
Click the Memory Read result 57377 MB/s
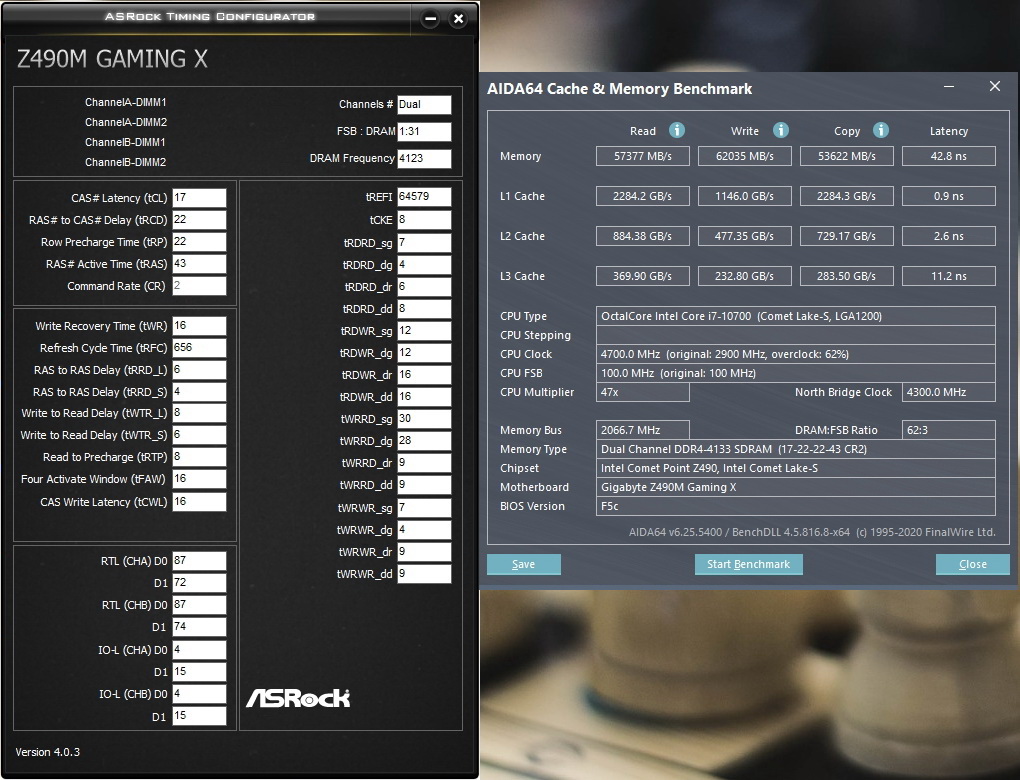point(643,156)
